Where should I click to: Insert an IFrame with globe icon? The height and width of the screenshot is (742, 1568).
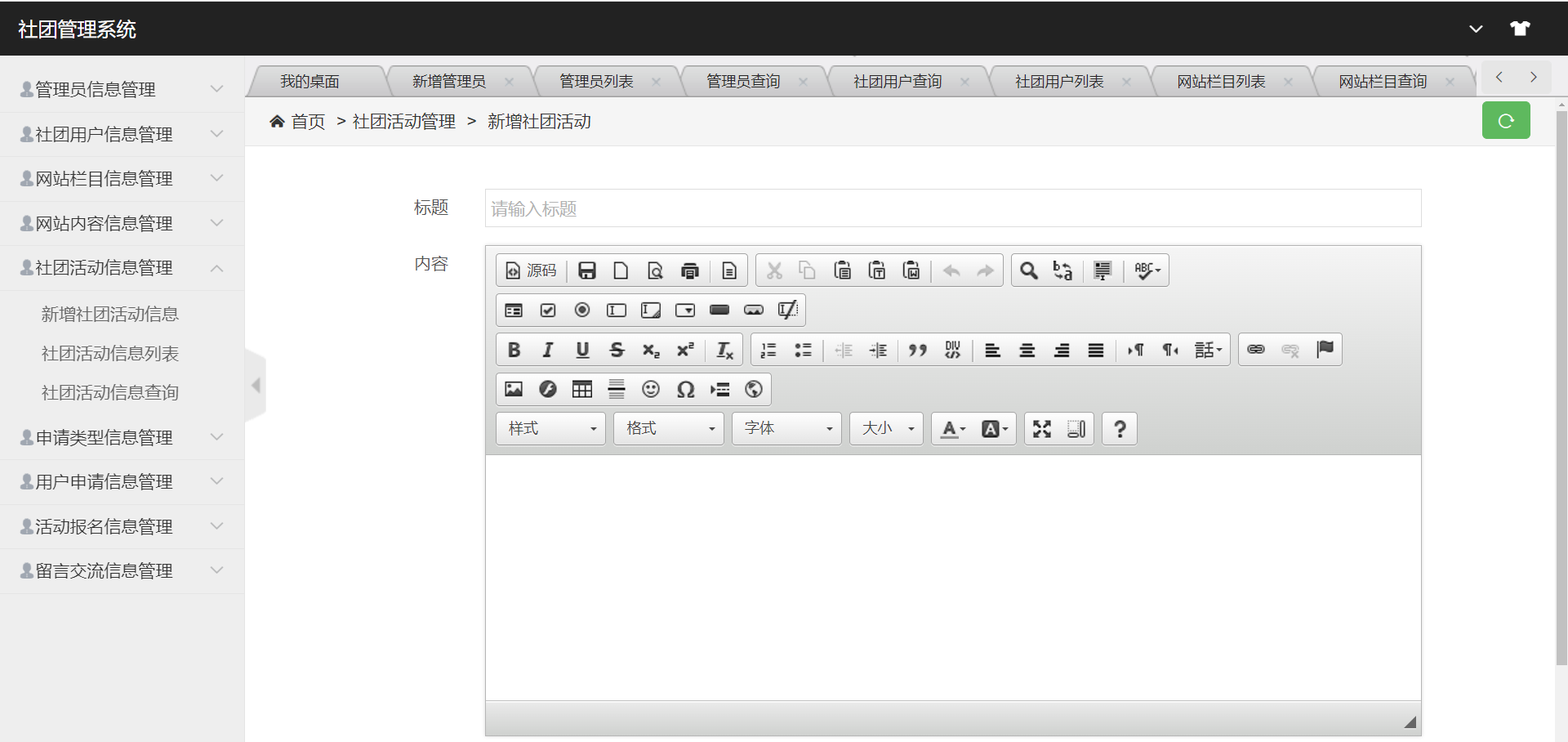tap(754, 389)
